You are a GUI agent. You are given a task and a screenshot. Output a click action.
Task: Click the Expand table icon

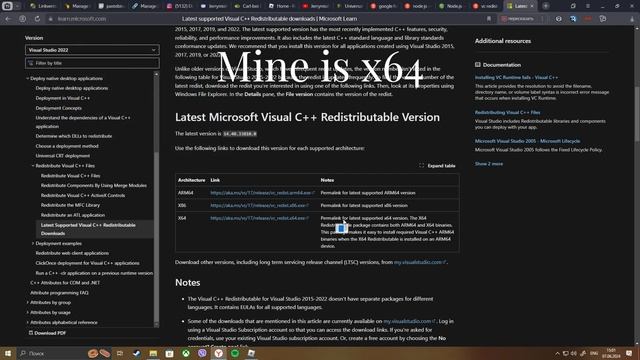click(422, 166)
